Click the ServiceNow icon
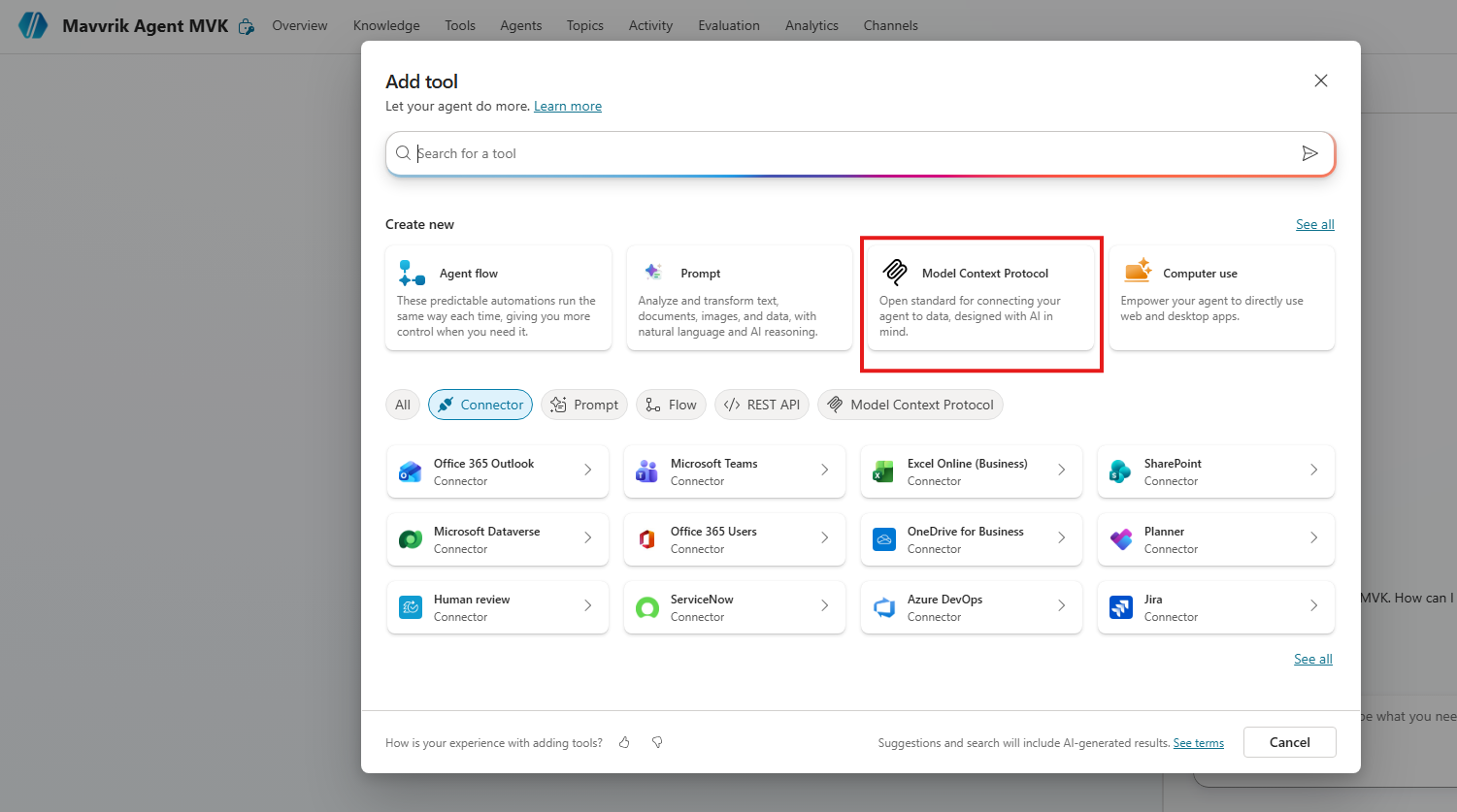1457x812 pixels. [646, 608]
